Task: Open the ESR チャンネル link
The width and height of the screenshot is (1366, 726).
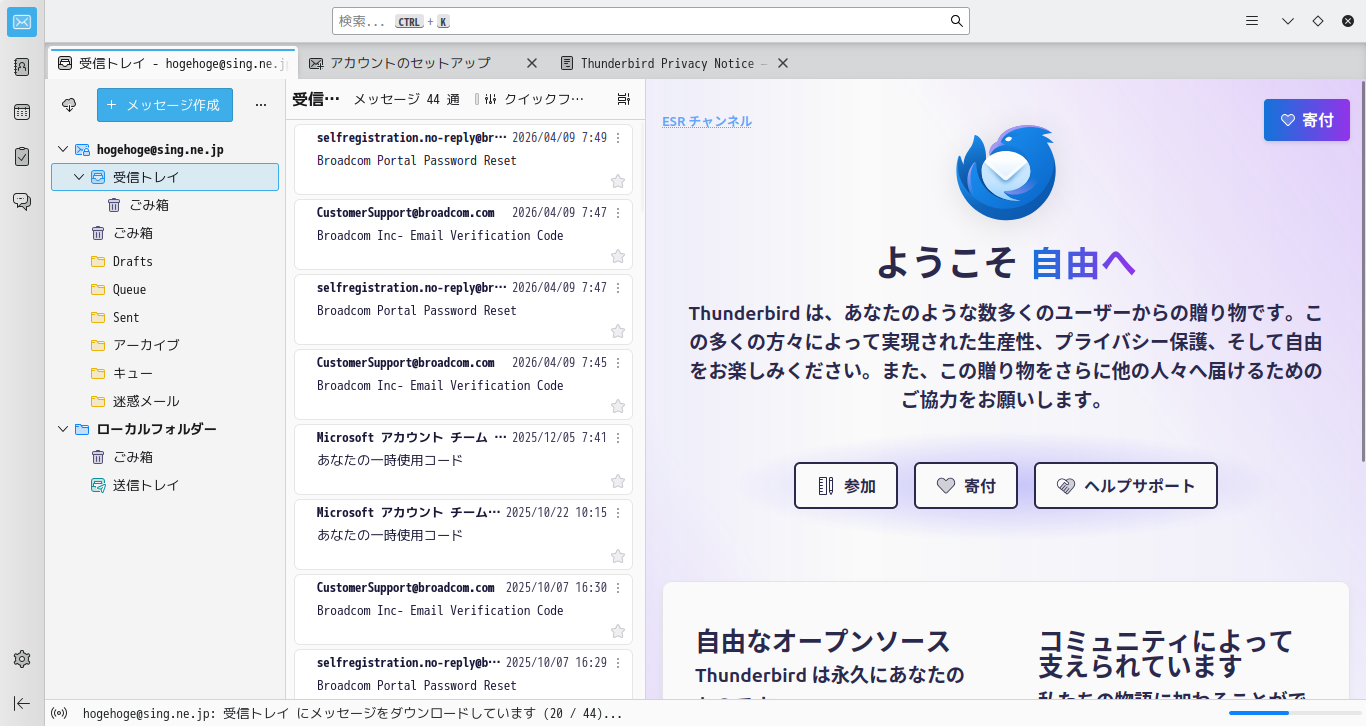Action: 707,121
